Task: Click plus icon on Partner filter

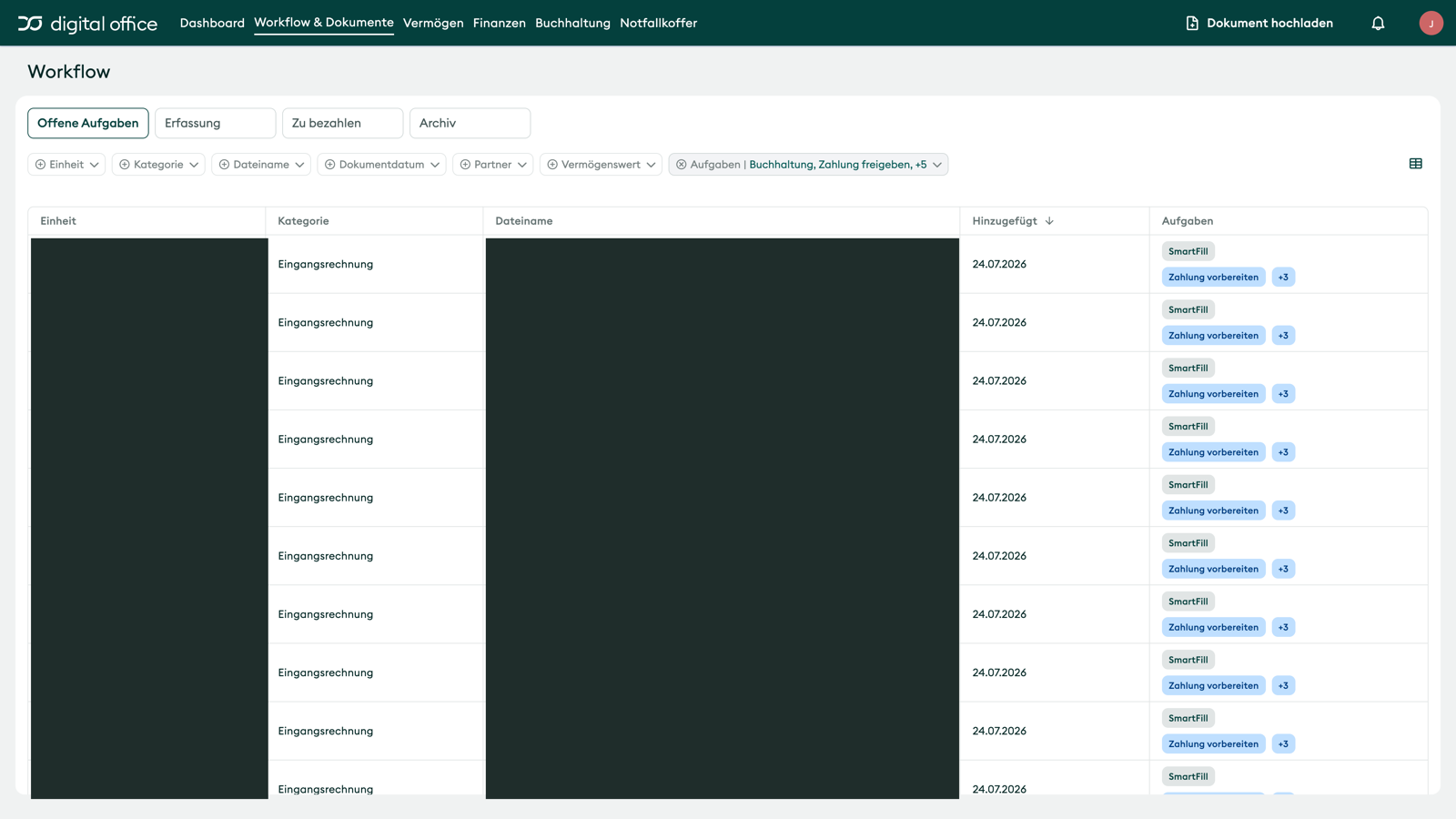Action: (x=465, y=165)
